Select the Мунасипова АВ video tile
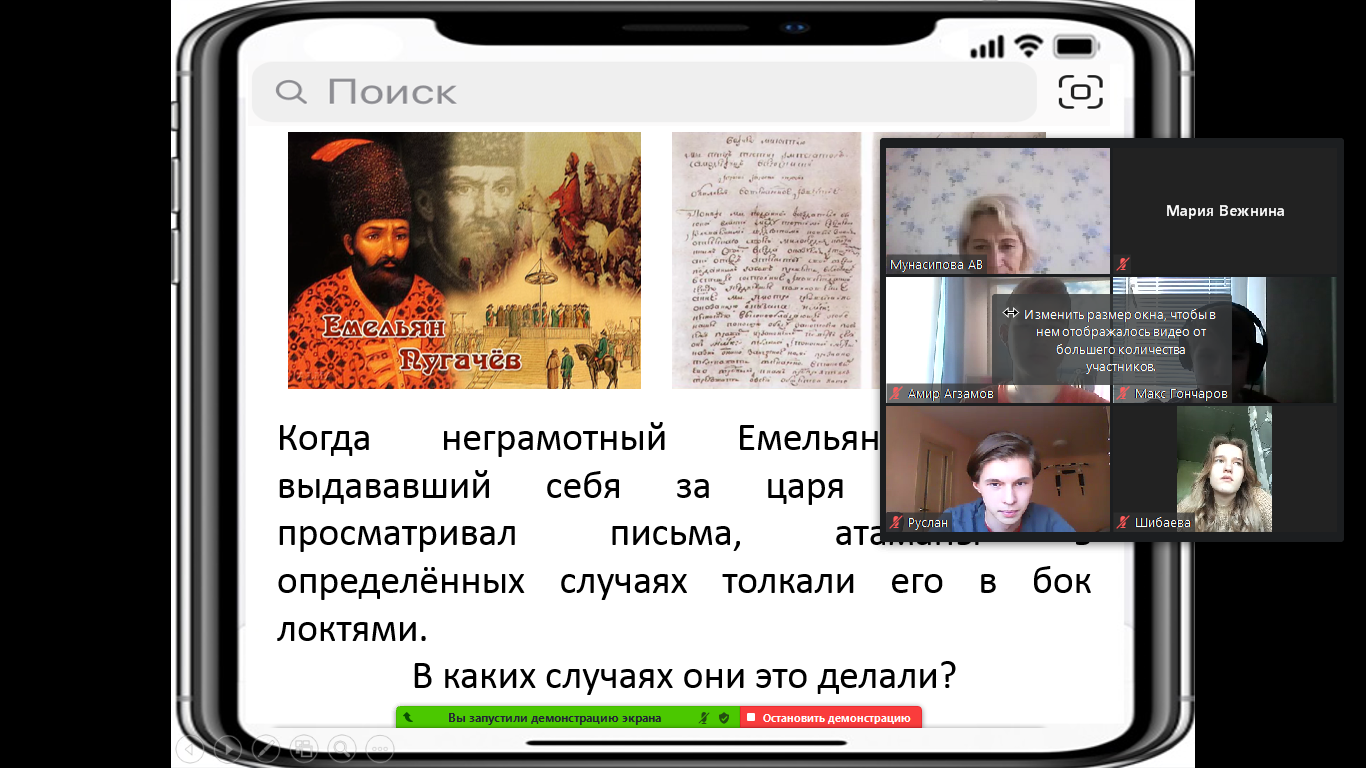Image resolution: width=1366 pixels, height=768 pixels. (998, 211)
